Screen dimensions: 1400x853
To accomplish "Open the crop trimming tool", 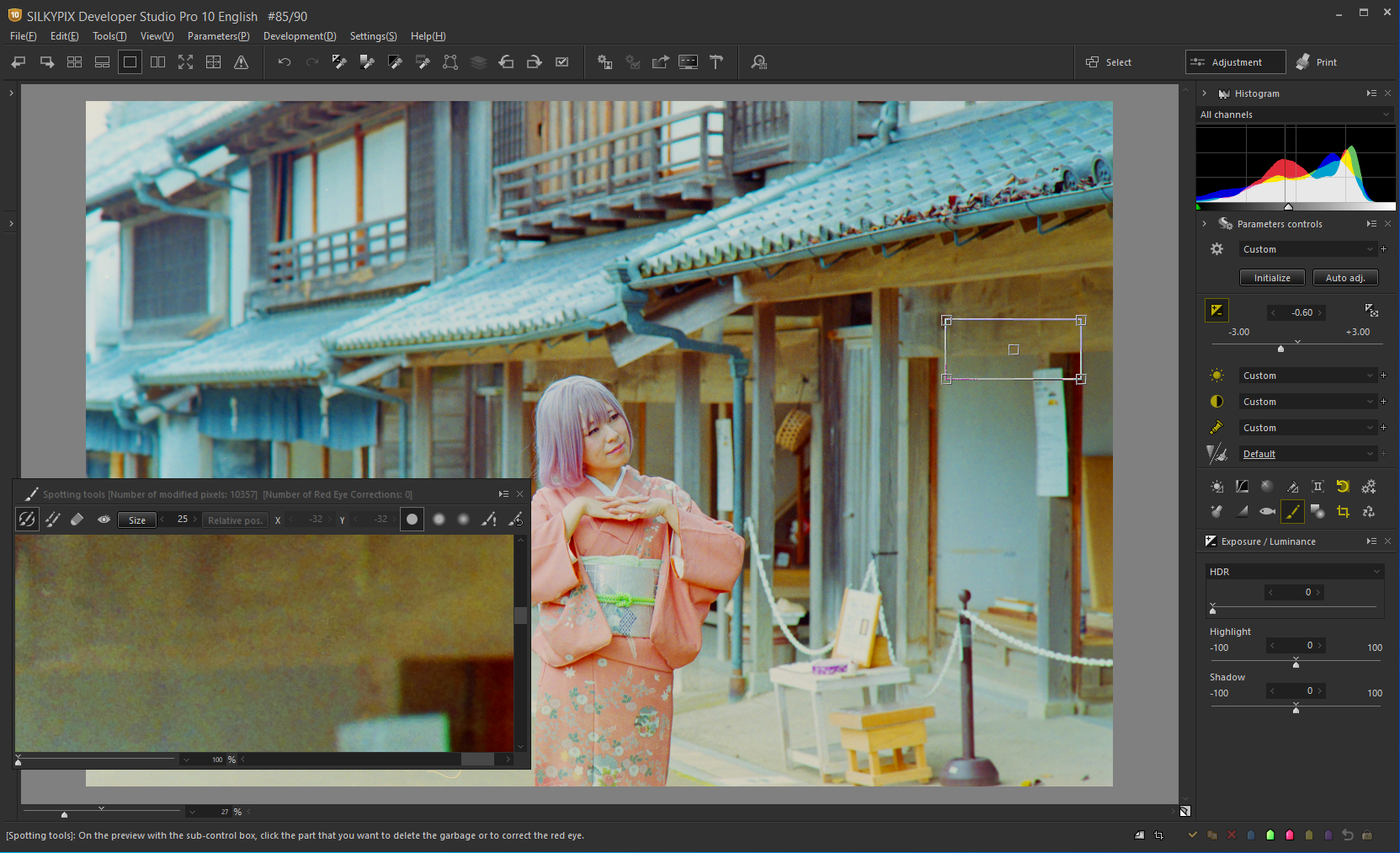I will [1343, 511].
